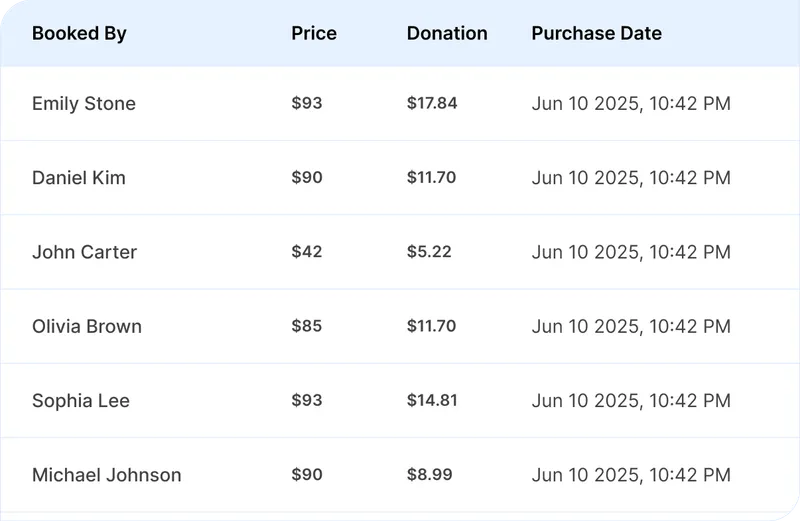Click the $17.84 donation amount
Image resolution: width=800 pixels, height=521 pixels.
pyautogui.click(x=432, y=104)
